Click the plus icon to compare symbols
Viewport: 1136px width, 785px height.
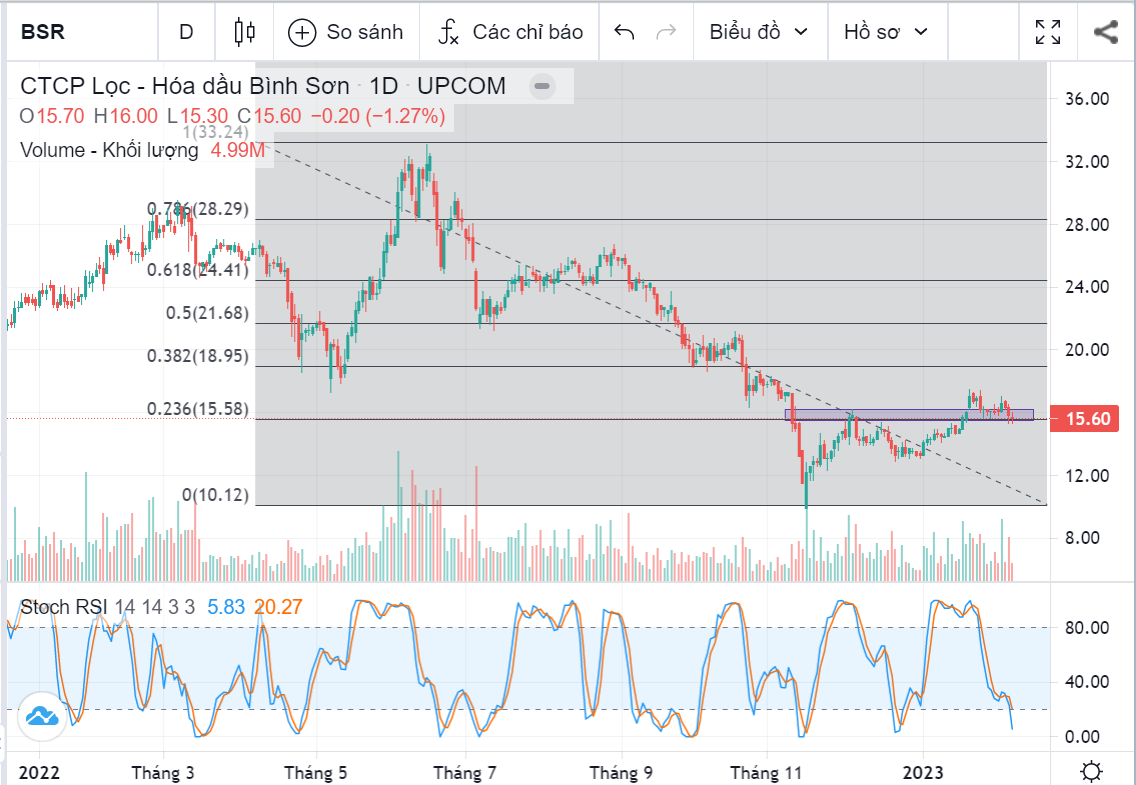point(302,32)
